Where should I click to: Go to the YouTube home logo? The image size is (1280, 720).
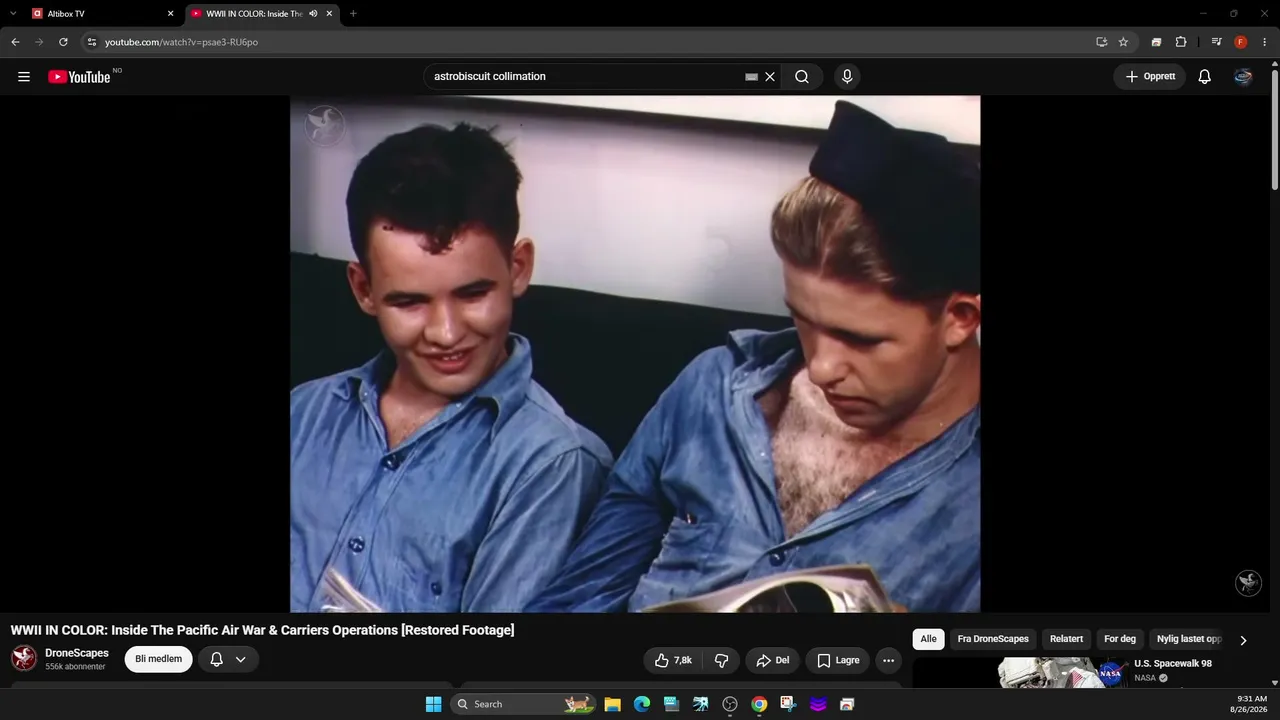pyautogui.click(x=79, y=77)
